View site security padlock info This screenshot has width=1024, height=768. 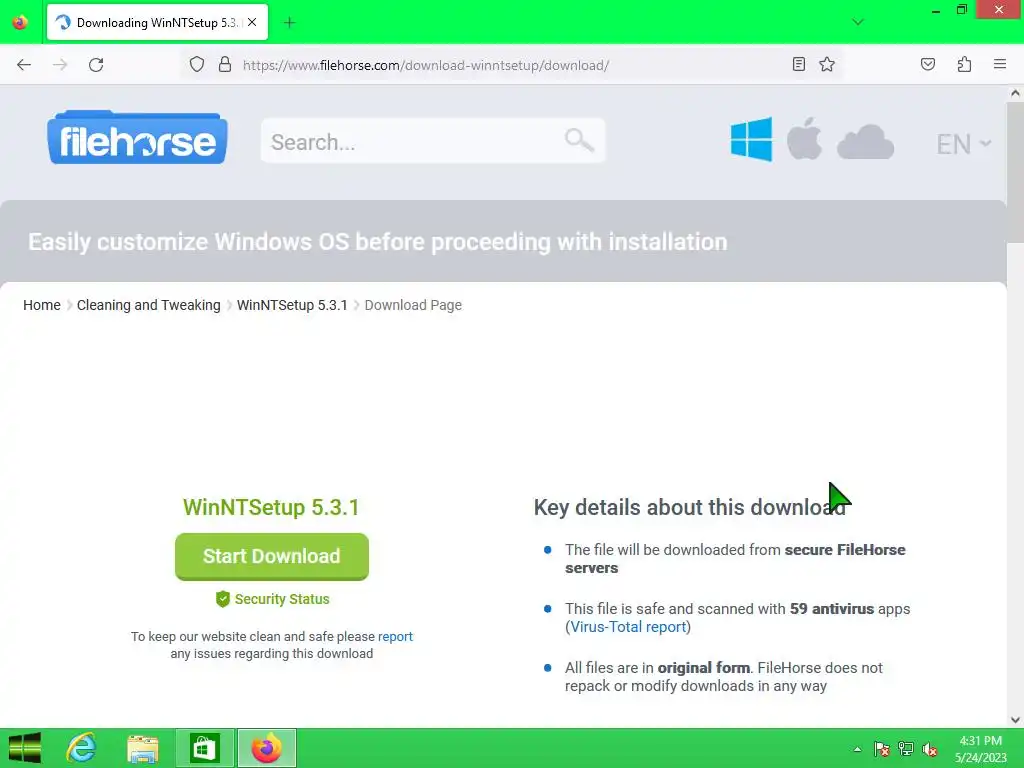click(225, 65)
